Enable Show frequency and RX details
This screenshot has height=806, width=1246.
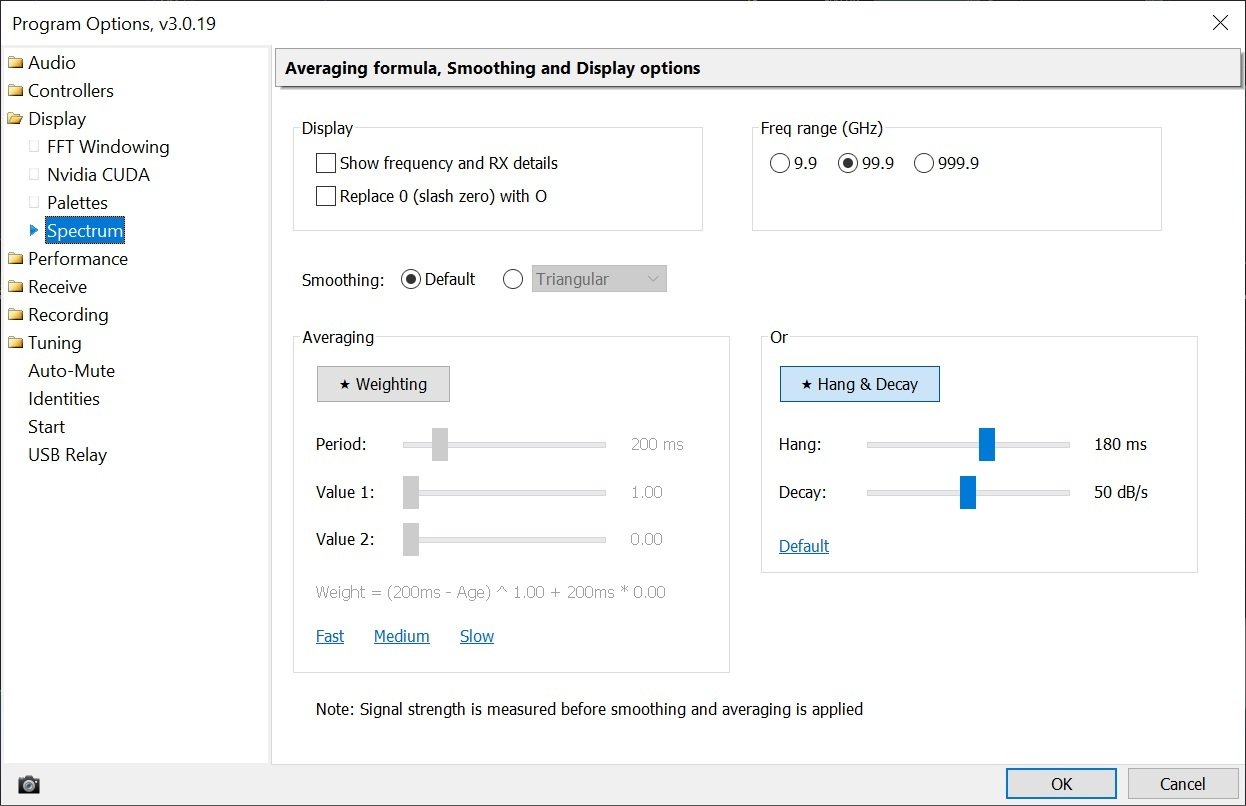pos(326,163)
